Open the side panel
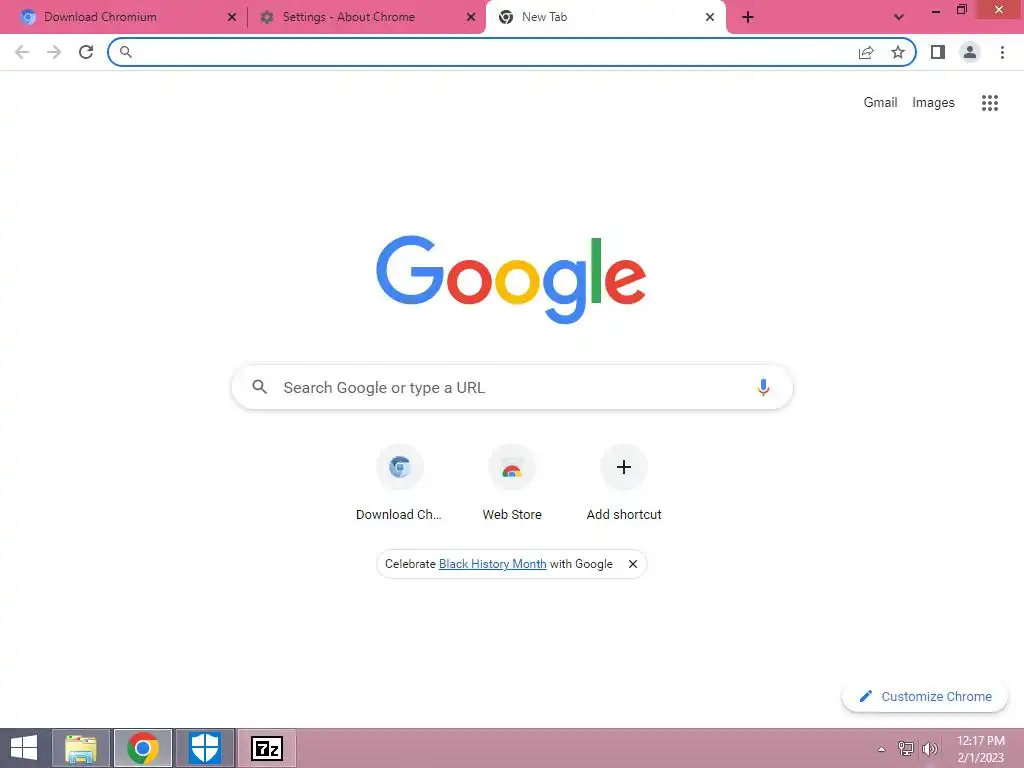1024x768 pixels. pos(938,52)
